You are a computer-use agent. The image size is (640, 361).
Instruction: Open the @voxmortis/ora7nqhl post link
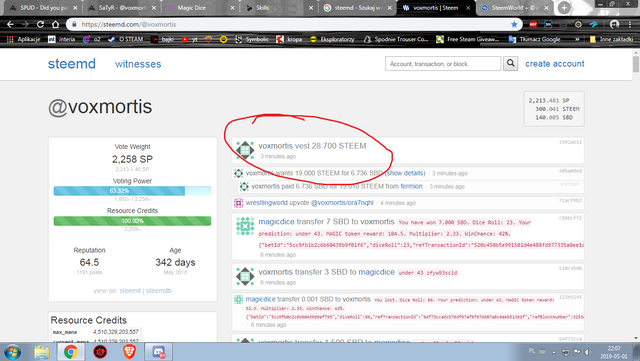click(342, 203)
